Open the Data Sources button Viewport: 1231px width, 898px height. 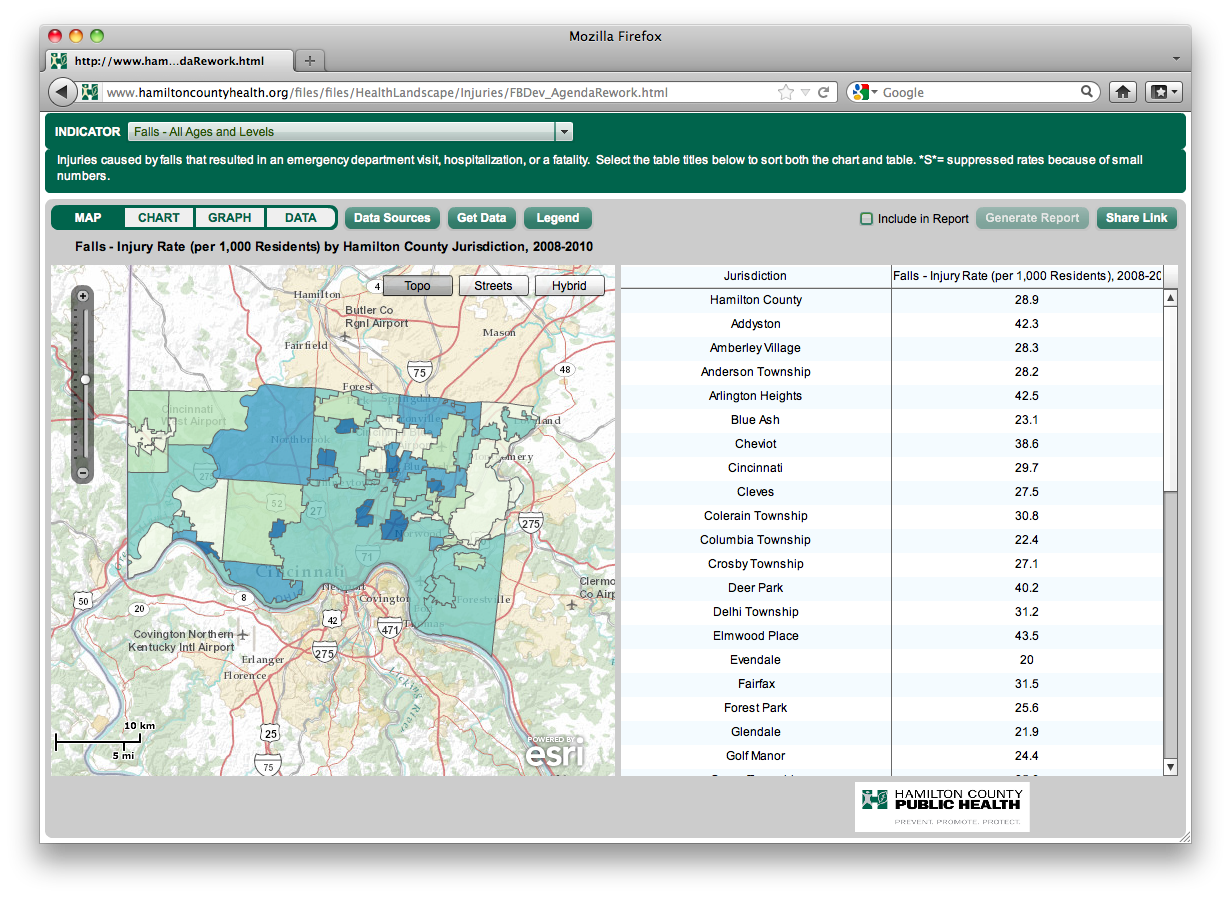pyautogui.click(x=392, y=218)
